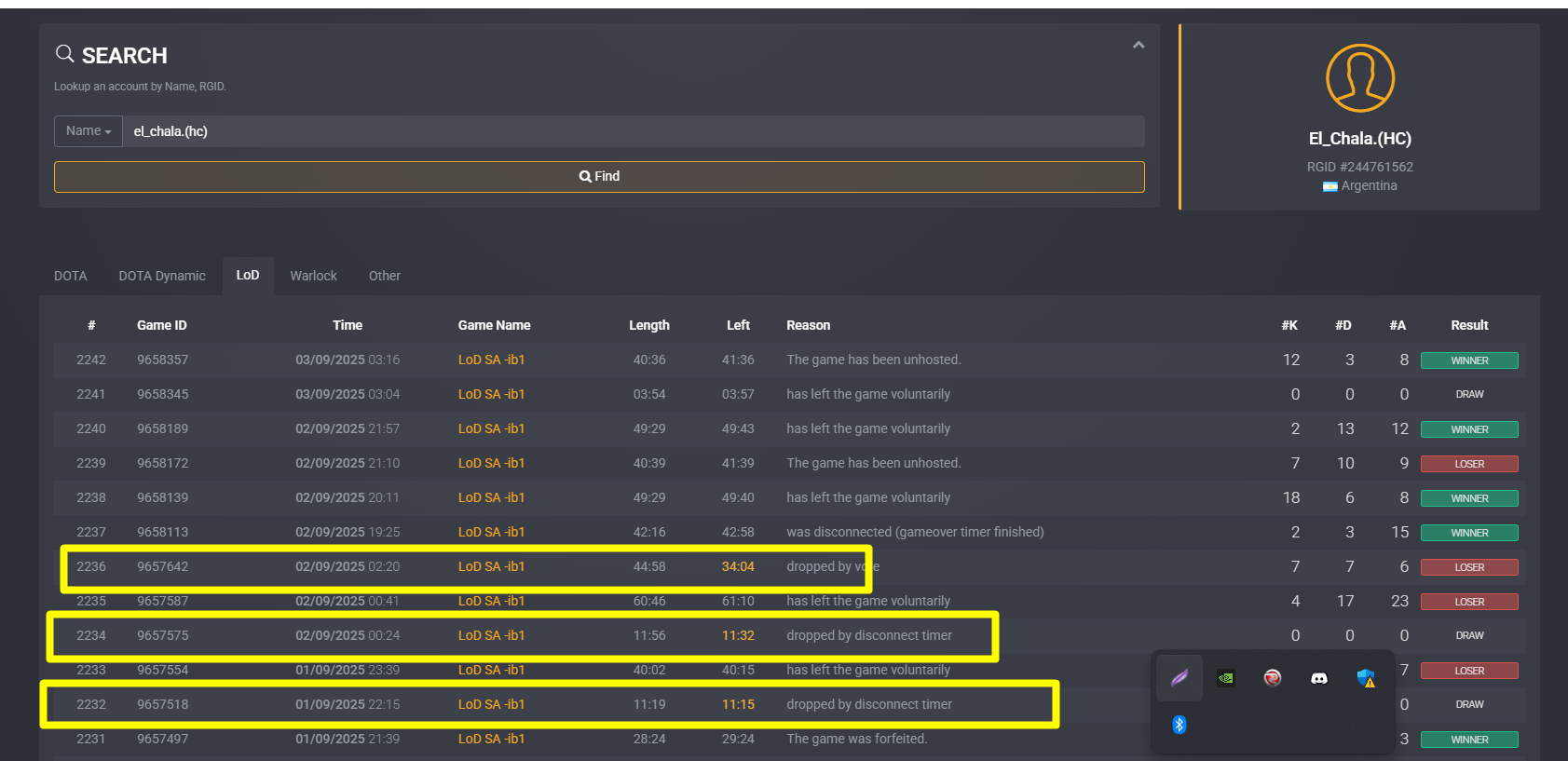
Task: Open LoD SA -ib1 link for game 9658189
Action: click(492, 428)
